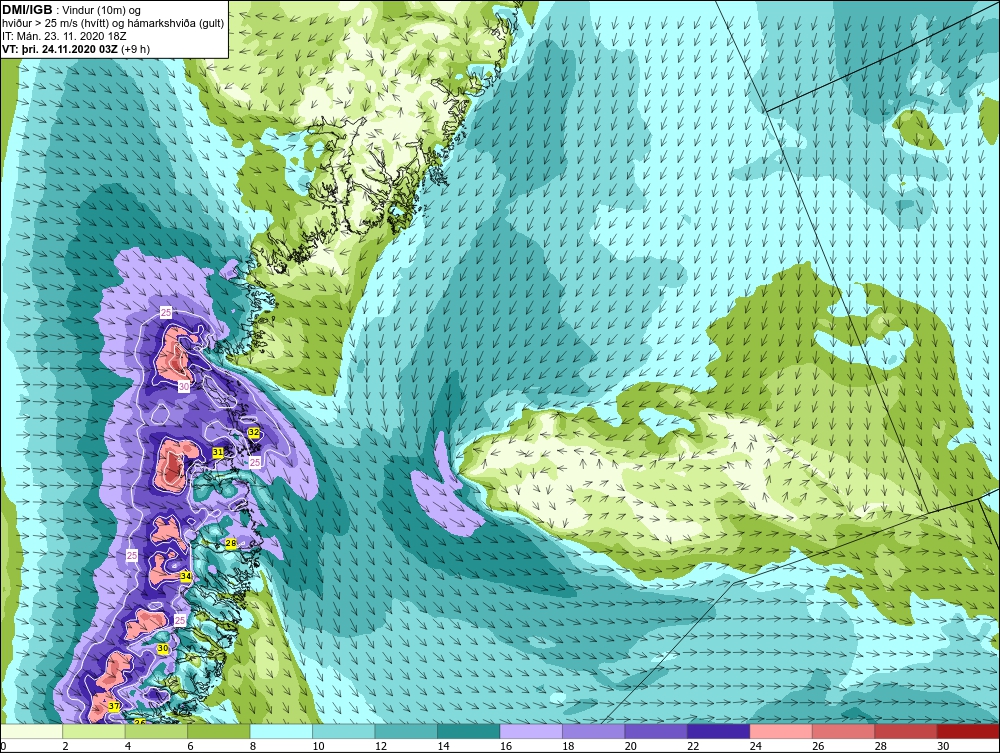Select the 4–6 m/s green legend swatch
Screen dimensions: 1000x753
tap(156, 731)
